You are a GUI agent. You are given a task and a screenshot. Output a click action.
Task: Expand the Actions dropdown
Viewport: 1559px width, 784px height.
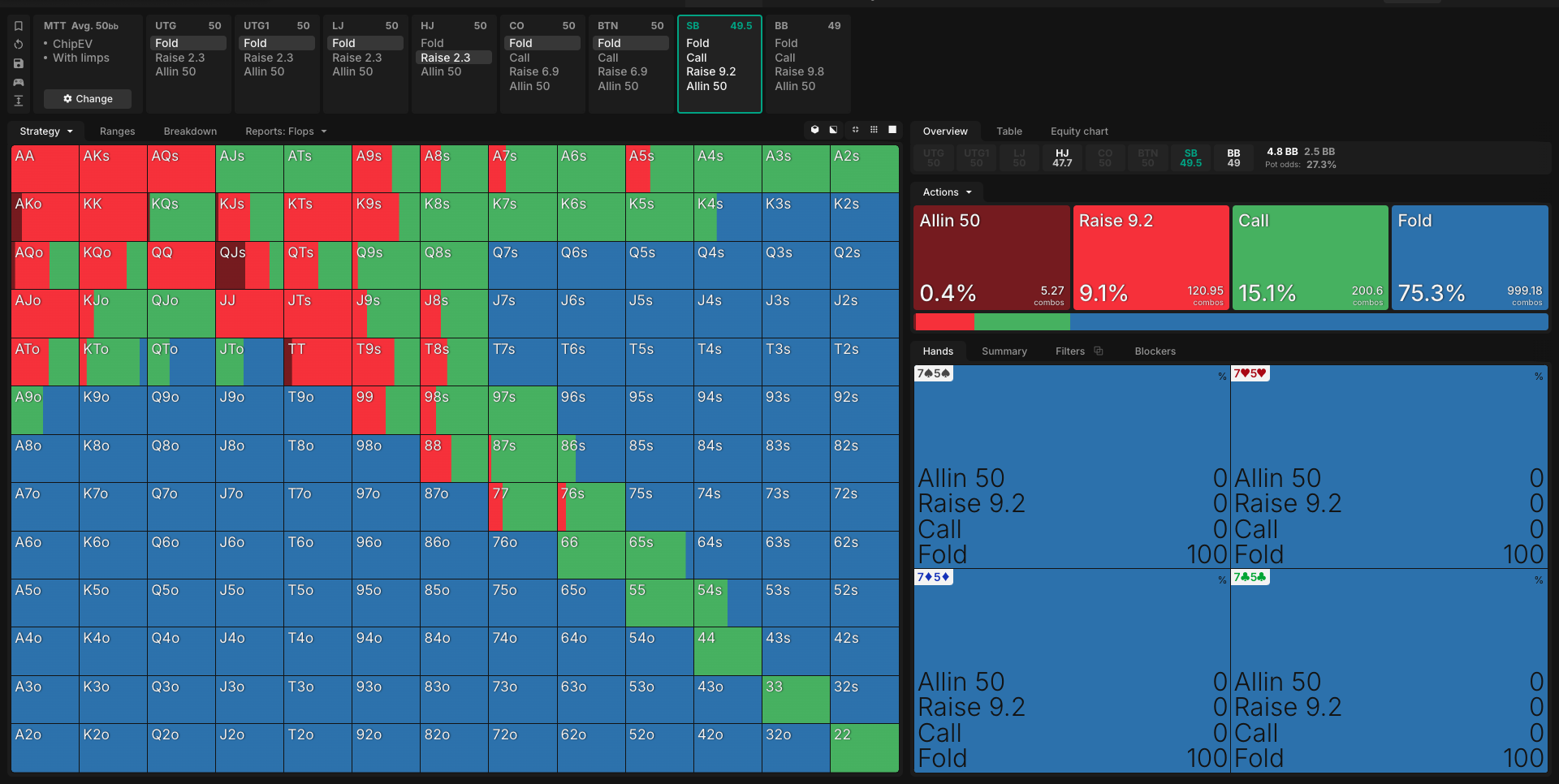(x=947, y=192)
